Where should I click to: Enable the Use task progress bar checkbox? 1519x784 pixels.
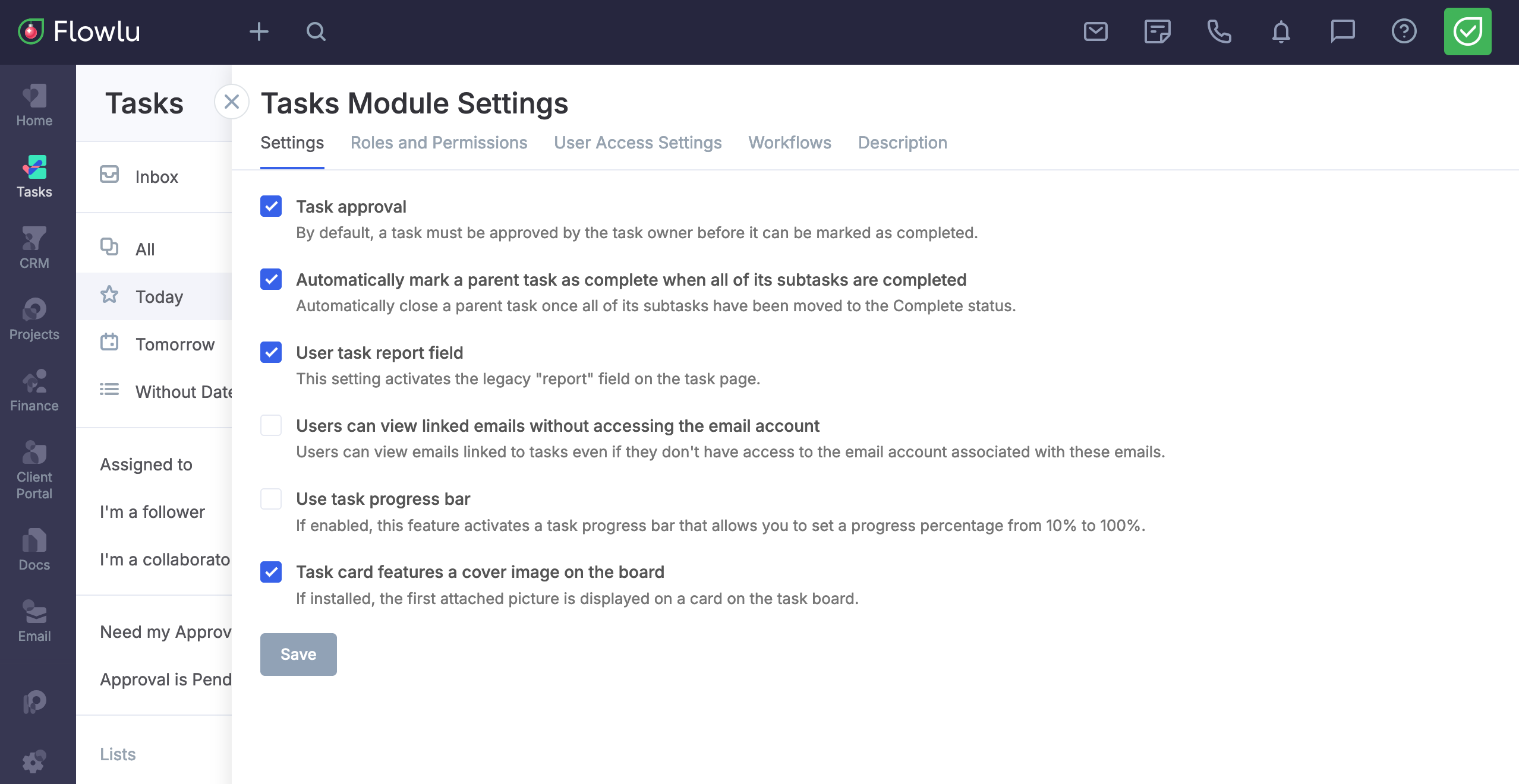tap(271, 498)
